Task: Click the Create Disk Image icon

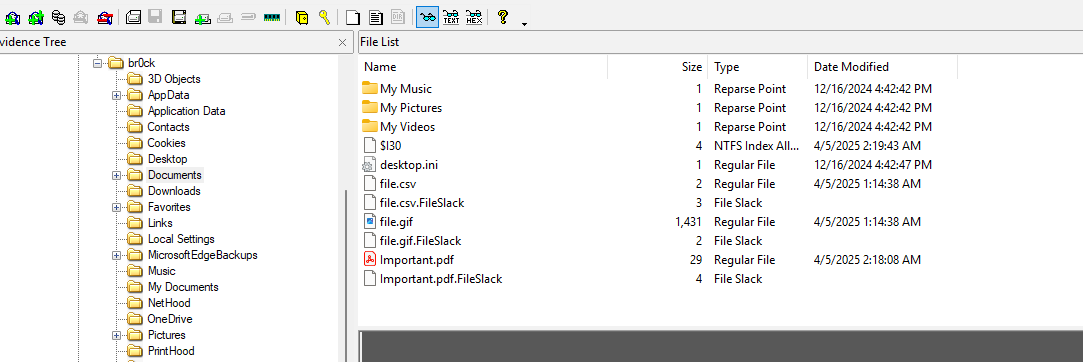Action: (133, 17)
